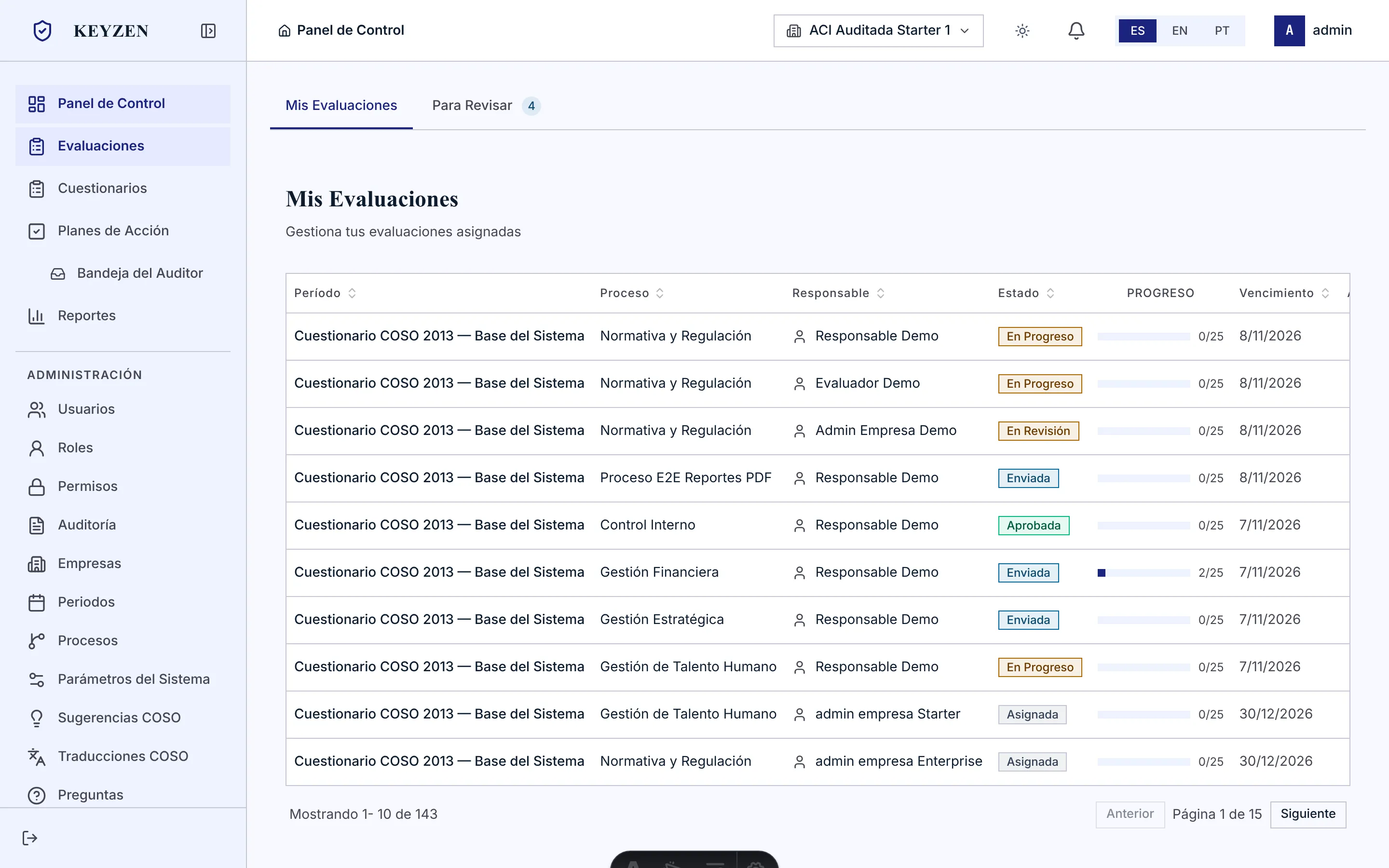Click the Proceso E2E Reportes PDF cell
1389x868 pixels.
(685, 478)
